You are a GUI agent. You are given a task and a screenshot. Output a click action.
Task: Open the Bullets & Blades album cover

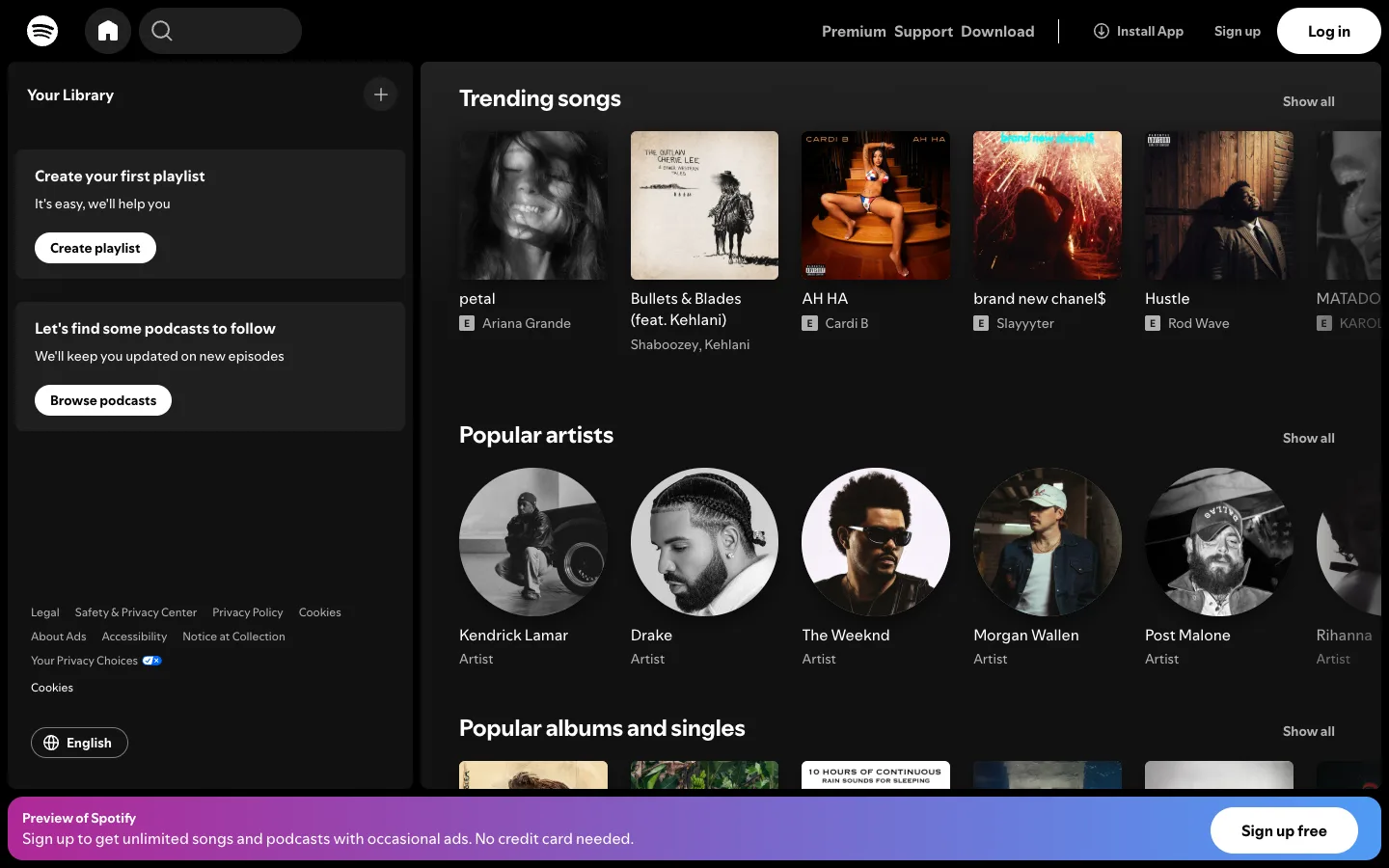click(704, 205)
